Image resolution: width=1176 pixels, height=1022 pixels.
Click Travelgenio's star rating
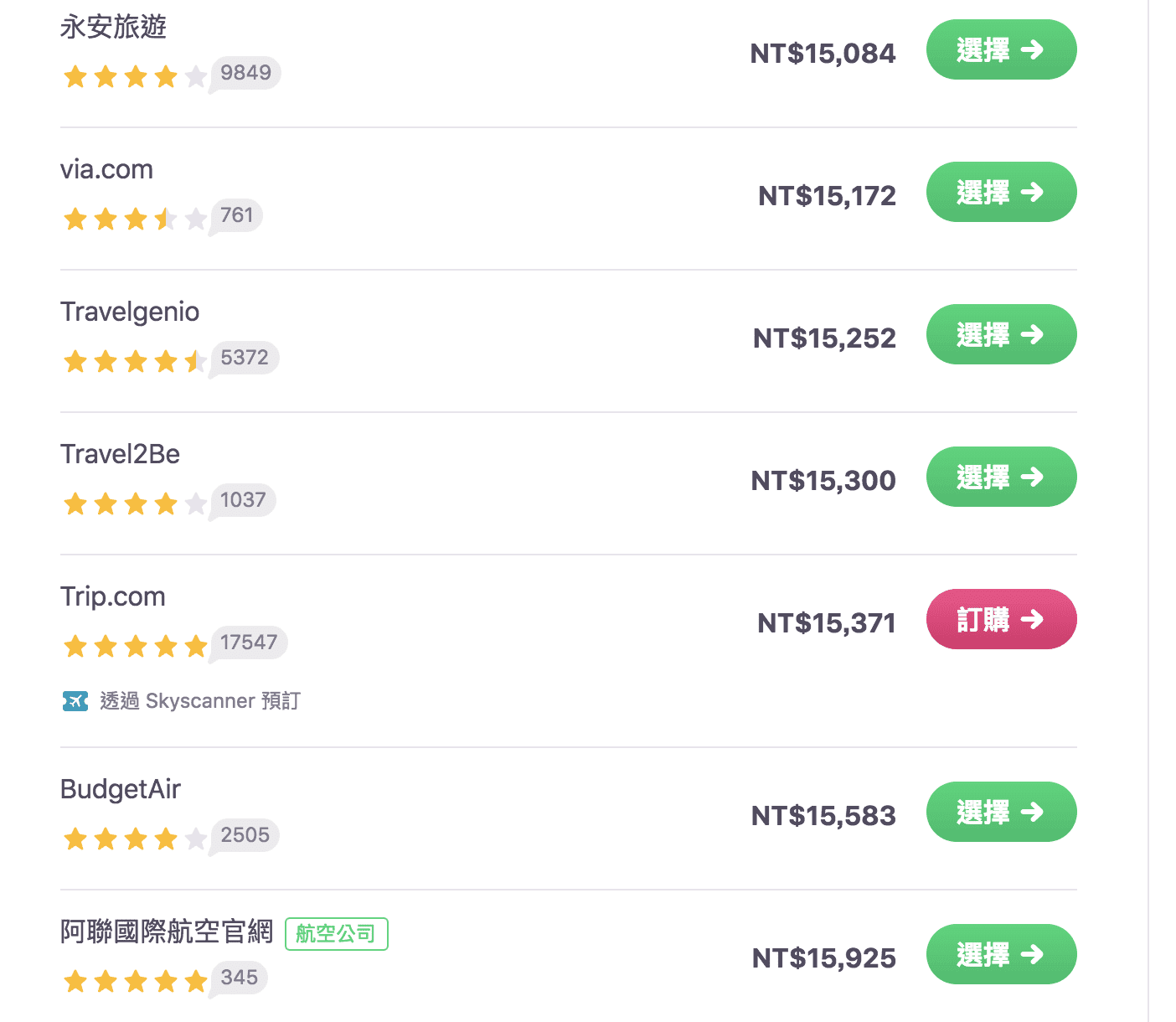[x=135, y=361]
